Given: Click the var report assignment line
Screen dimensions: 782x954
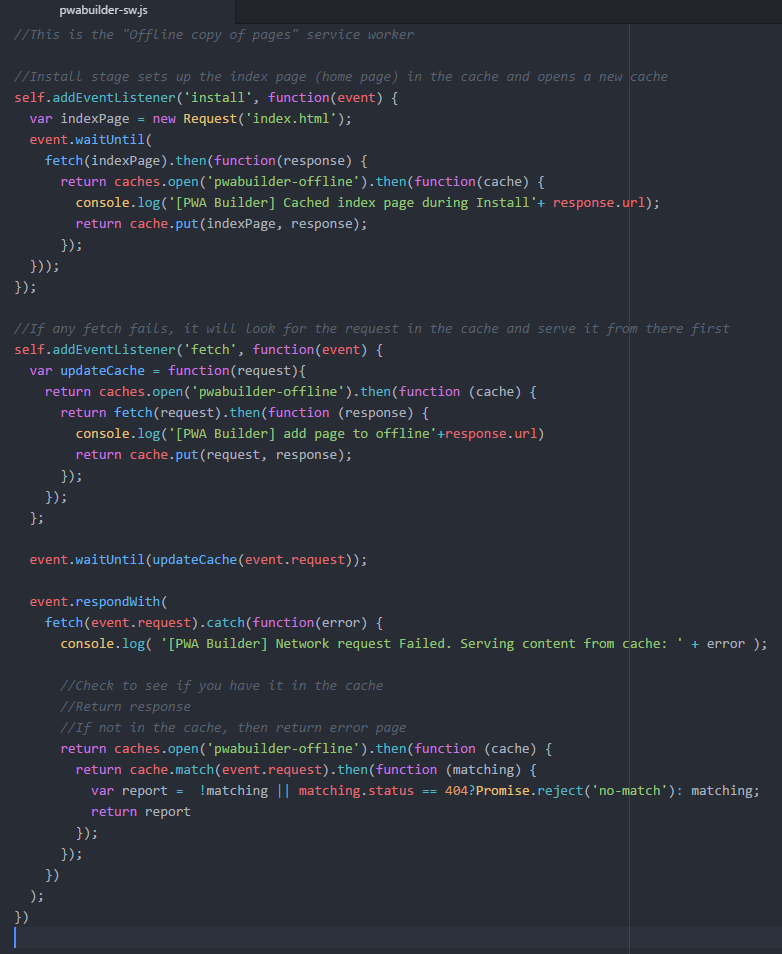Looking at the screenshot, I should [425, 791].
